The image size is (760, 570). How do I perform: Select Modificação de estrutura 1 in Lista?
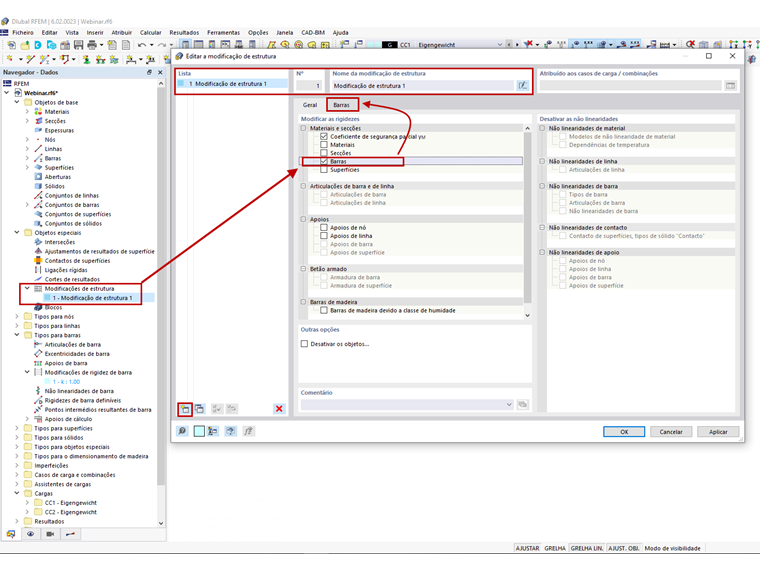232,84
